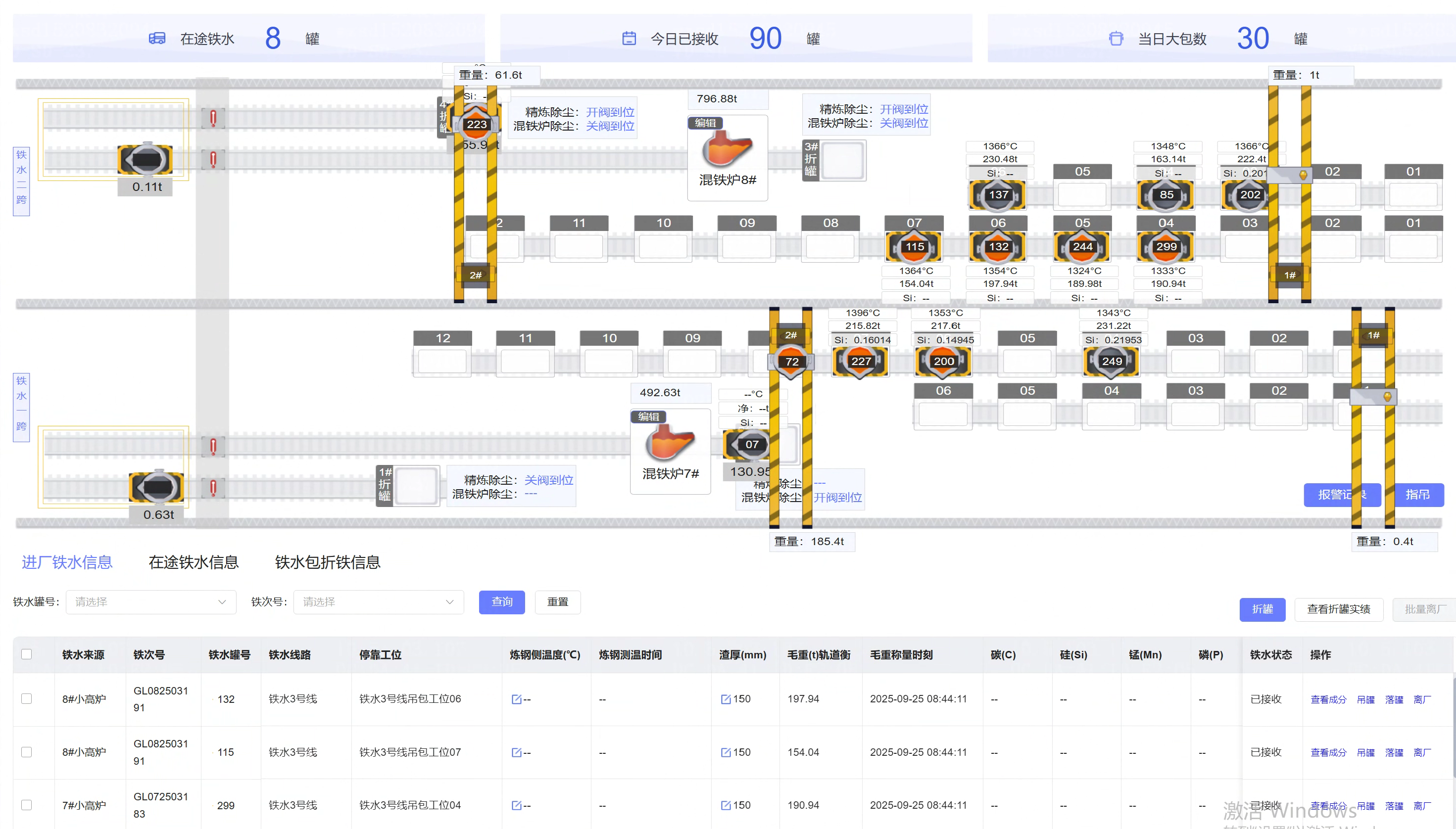Screen dimensions: 1456x829
Task: Click 吊罐 for ladle 132 row
Action: (x=1365, y=699)
